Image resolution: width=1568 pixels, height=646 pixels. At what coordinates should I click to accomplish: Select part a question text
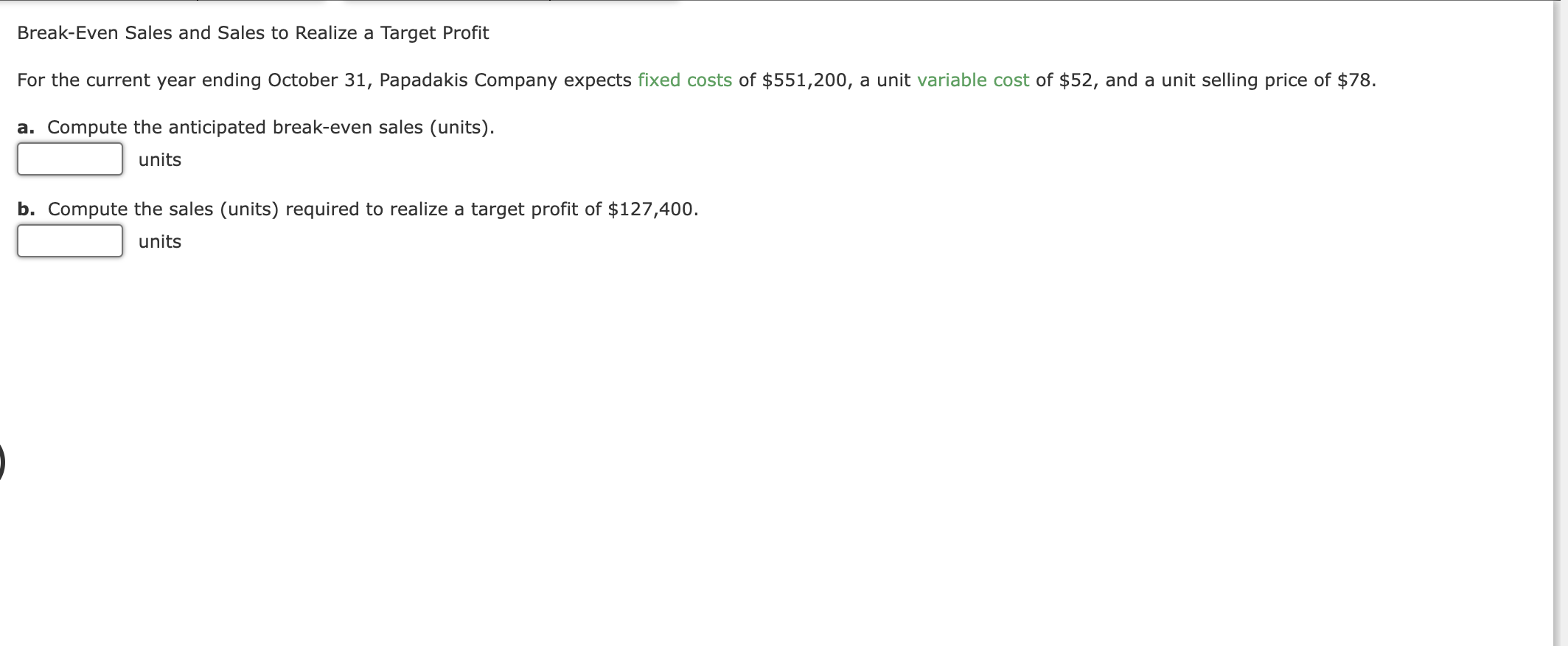point(256,126)
